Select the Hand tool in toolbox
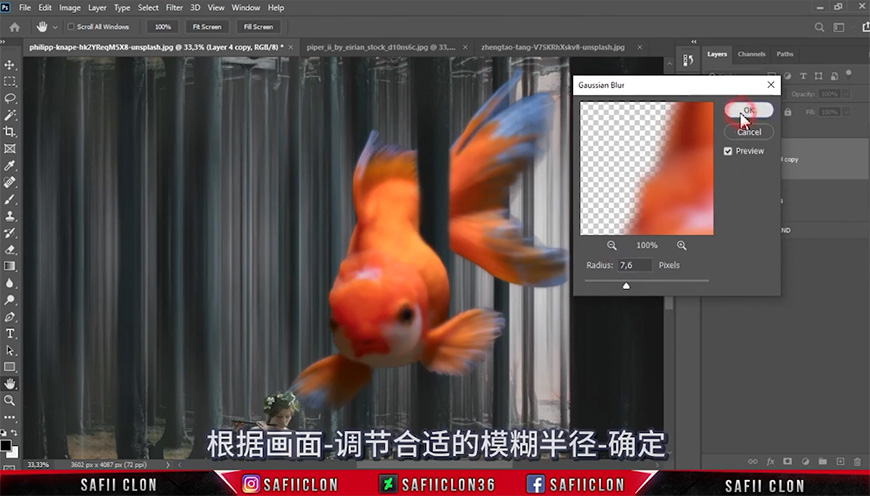The width and height of the screenshot is (870, 496). tap(9, 383)
